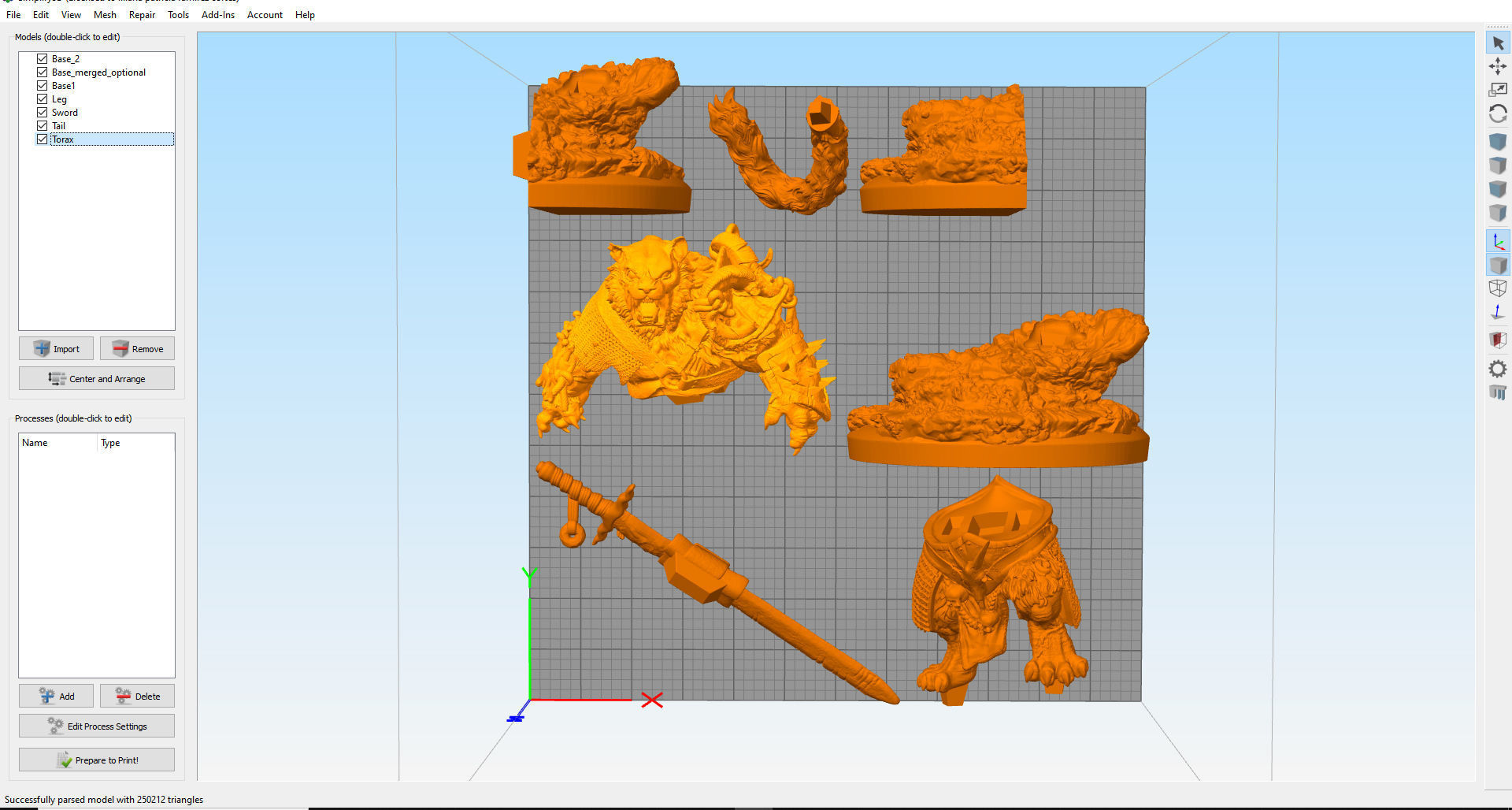The image size is (1512, 810).
Task: Click the Import model button
Action: (x=56, y=348)
